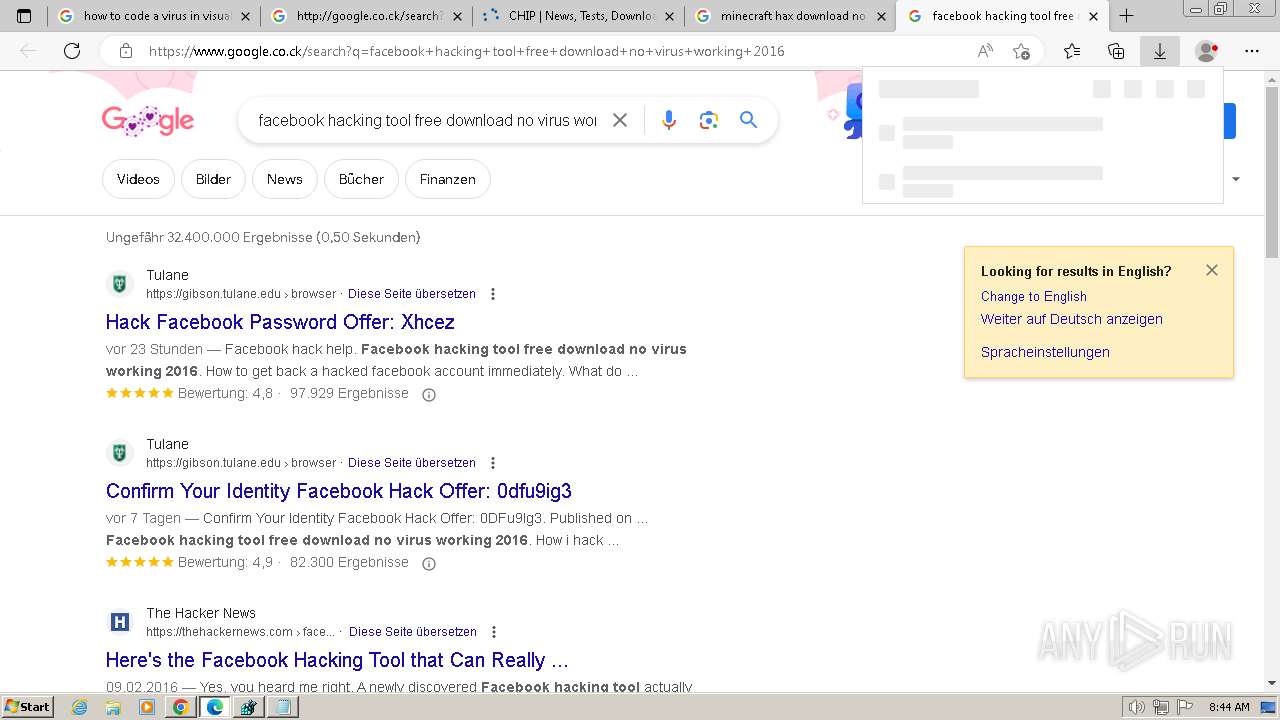Activate Read aloud icon in address bar
Image resolution: width=1280 pixels, height=720 pixels.
(985, 51)
